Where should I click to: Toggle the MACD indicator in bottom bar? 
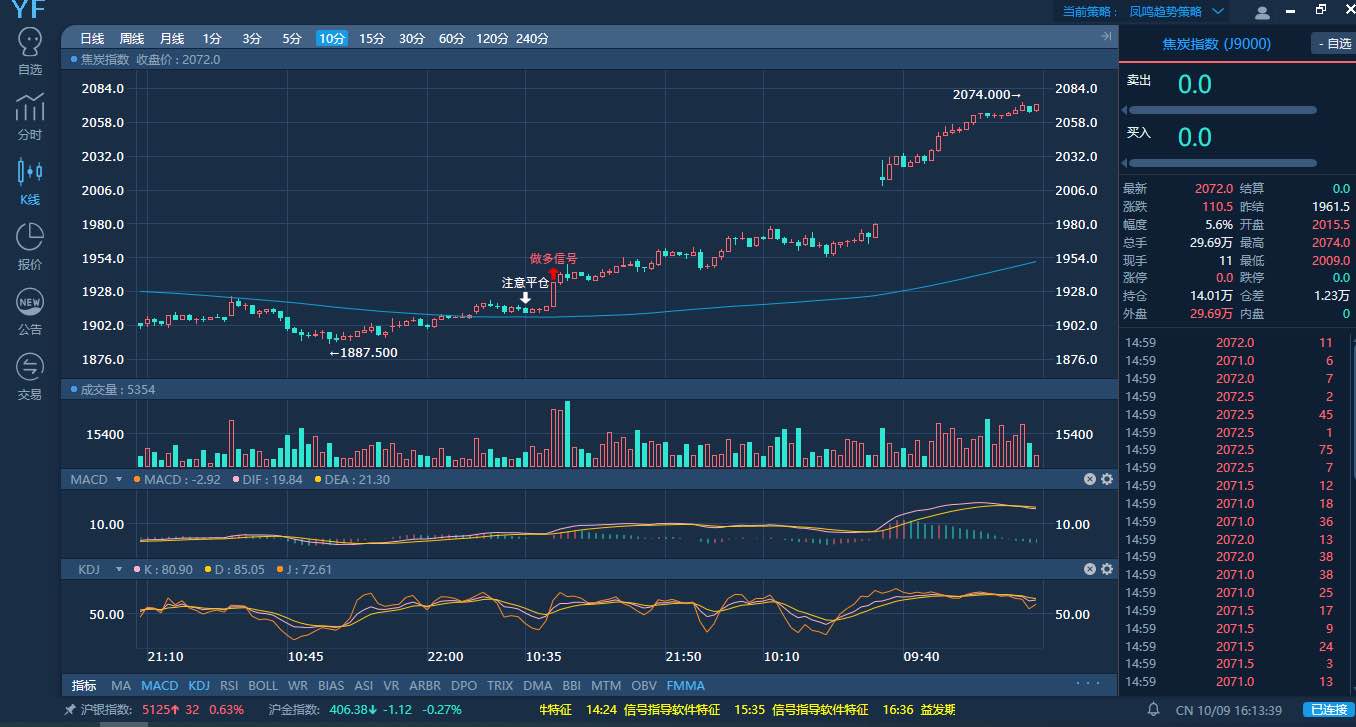point(160,686)
